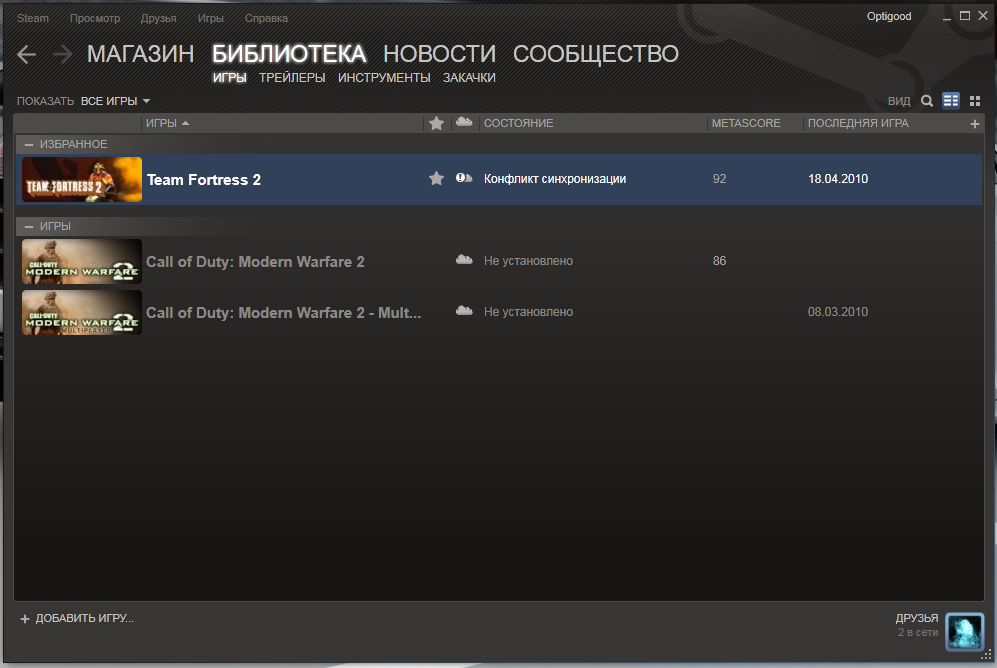Sort by СОСТОЯНИЕ column header
The width and height of the screenshot is (997, 668).
(518, 123)
